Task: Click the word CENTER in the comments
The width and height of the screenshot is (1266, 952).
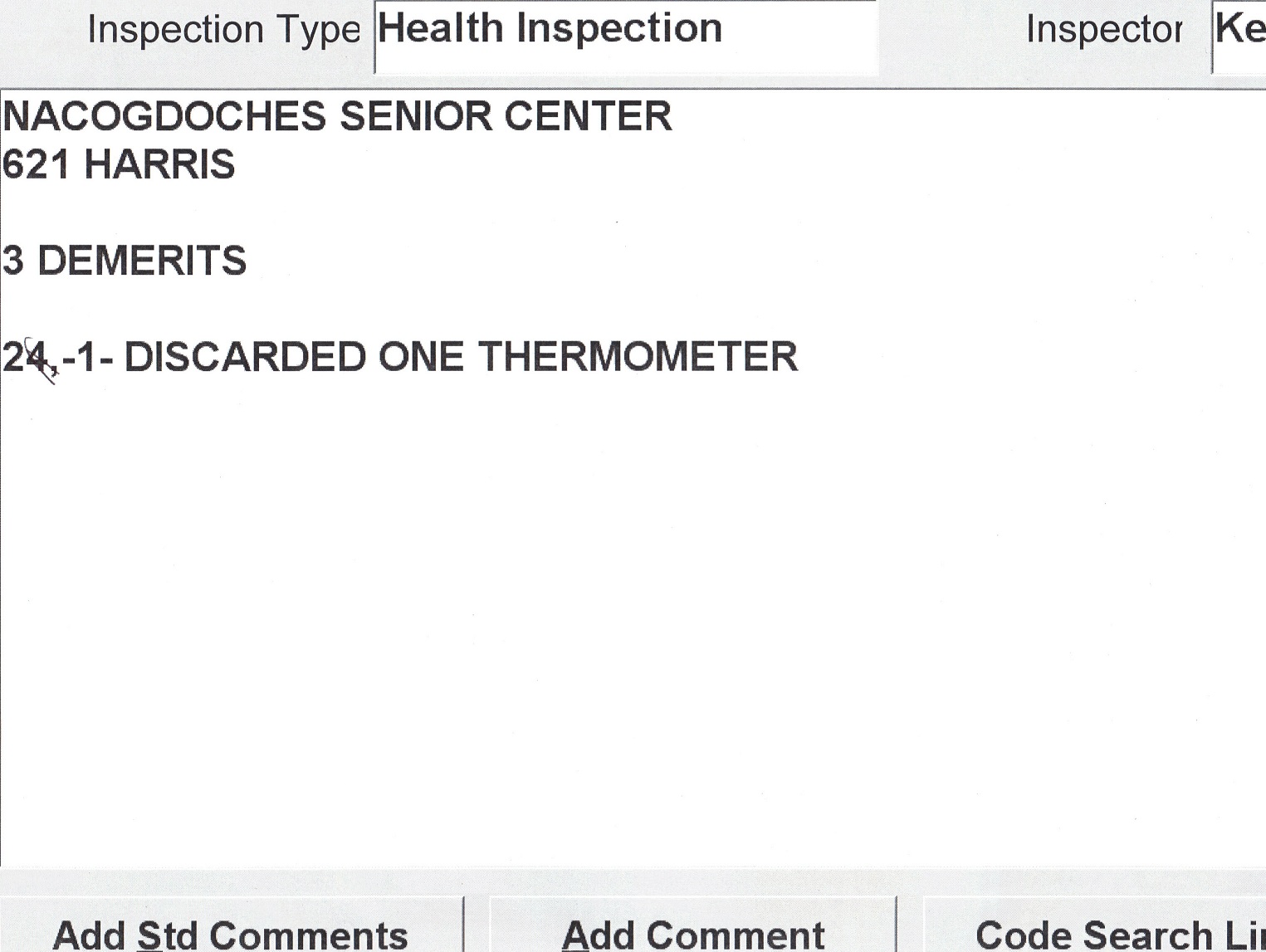Action: coord(588,116)
